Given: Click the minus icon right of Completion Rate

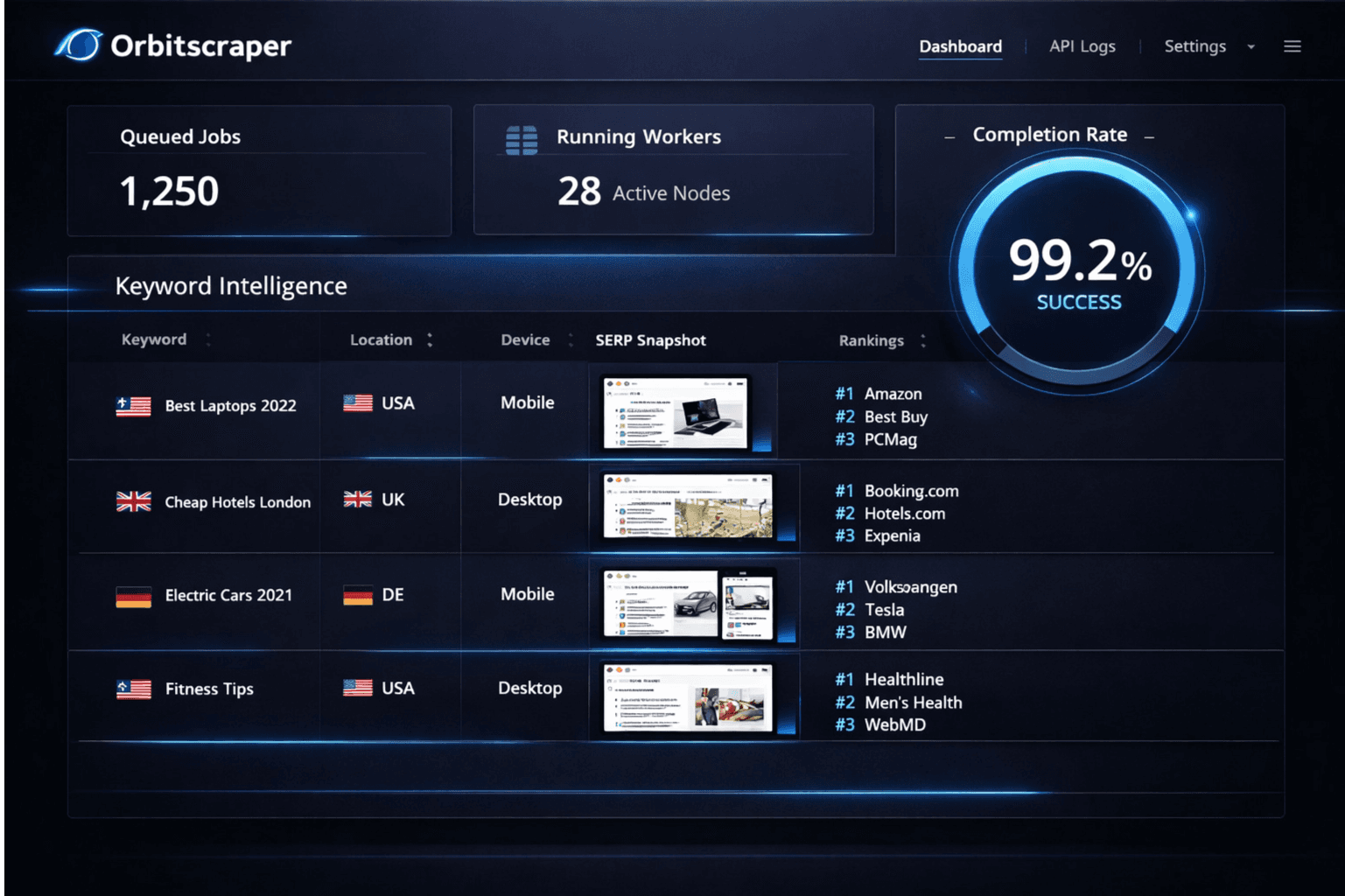Looking at the screenshot, I should pyautogui.click(x=1148, y=136).
